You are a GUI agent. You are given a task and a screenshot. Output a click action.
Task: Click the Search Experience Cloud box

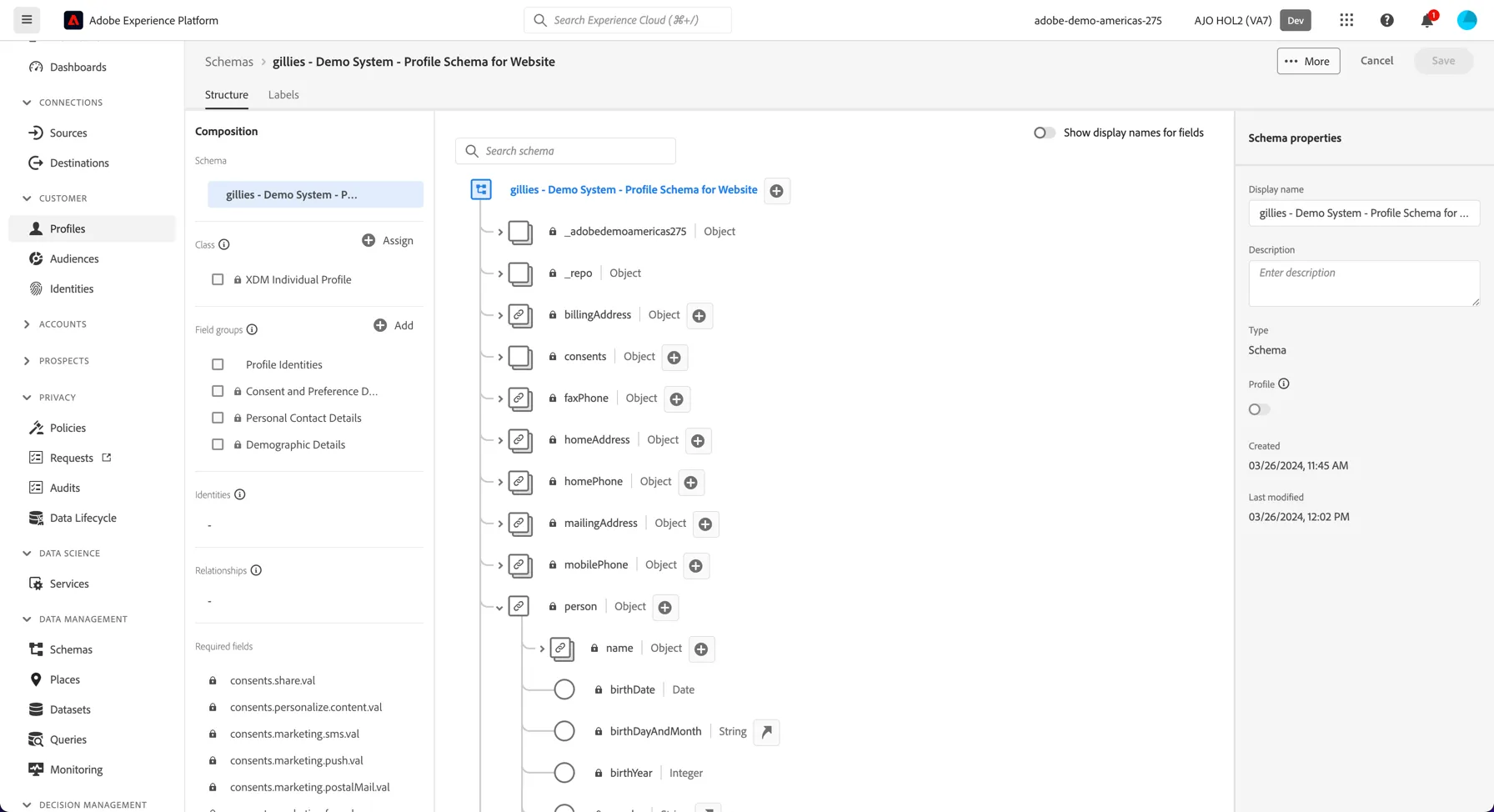[x=628, y=20]
